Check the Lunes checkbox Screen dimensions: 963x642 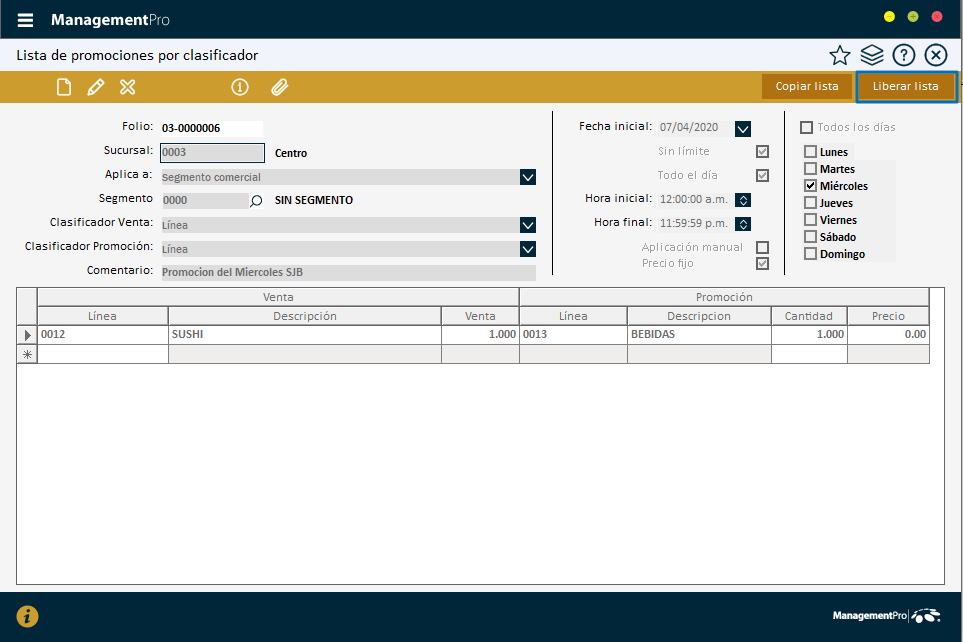(x=811, y=152)
